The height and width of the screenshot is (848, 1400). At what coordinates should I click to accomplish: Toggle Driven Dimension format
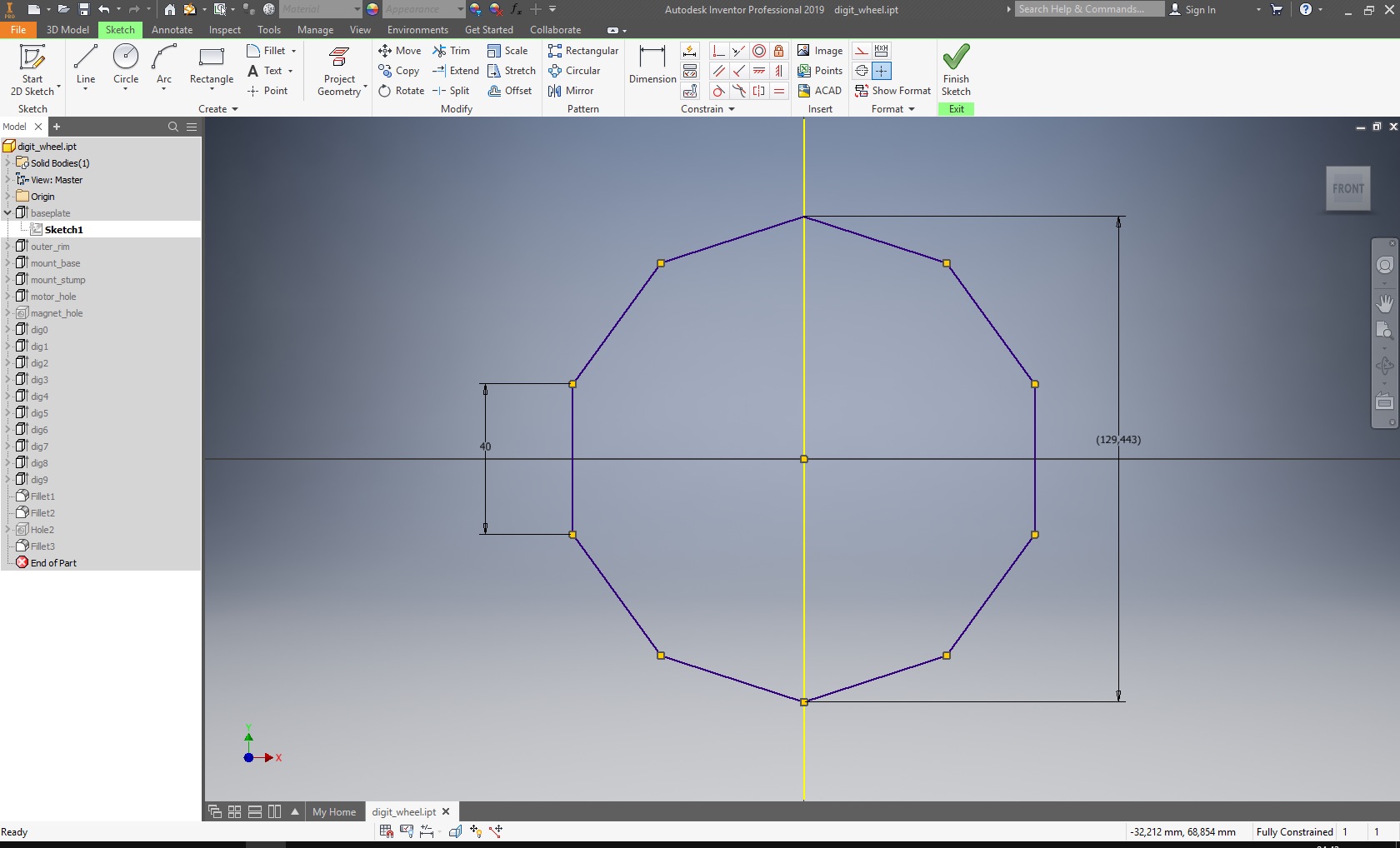[881, 51]
